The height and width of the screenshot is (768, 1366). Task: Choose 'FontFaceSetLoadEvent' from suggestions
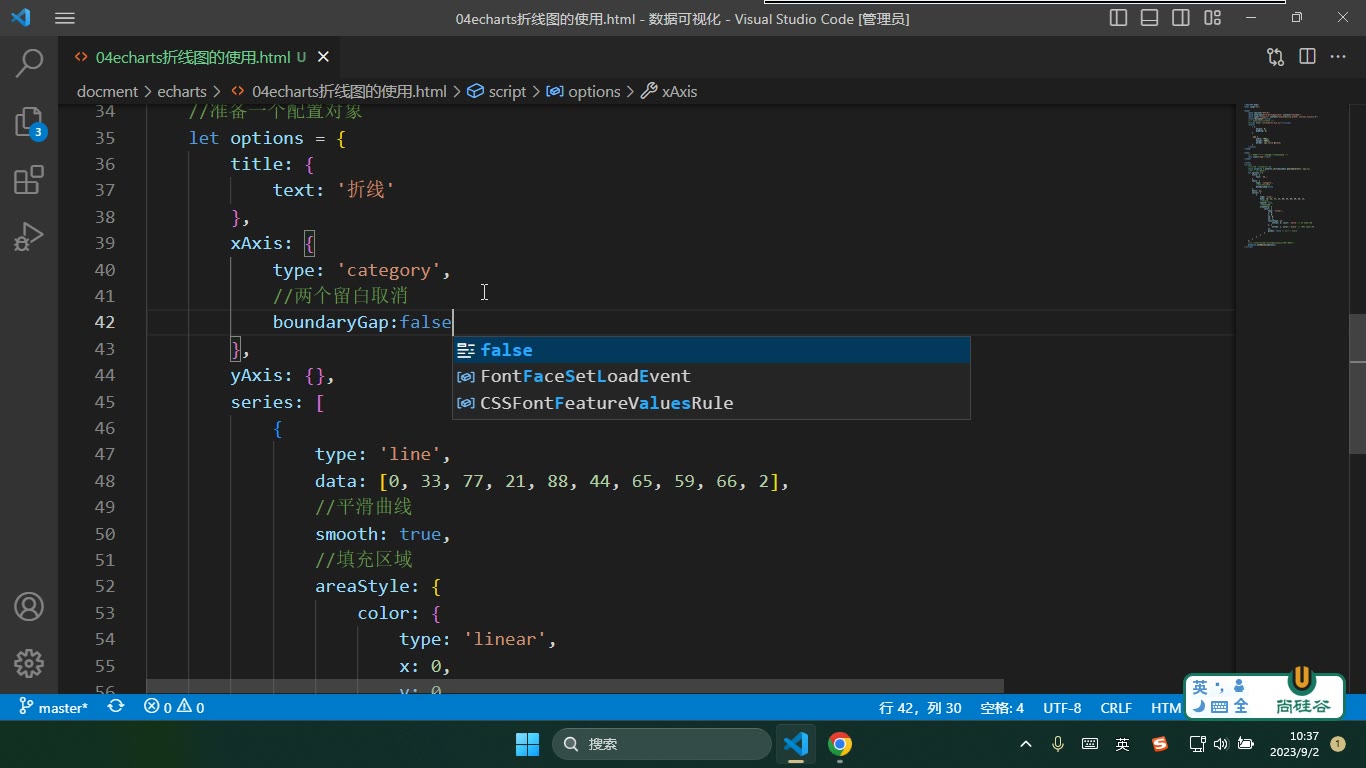(x=711, y=376)
